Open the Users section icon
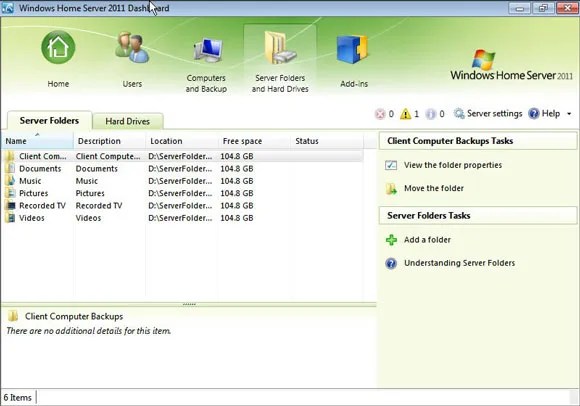This screenshot has width=580, height=406. click(132, 47)
